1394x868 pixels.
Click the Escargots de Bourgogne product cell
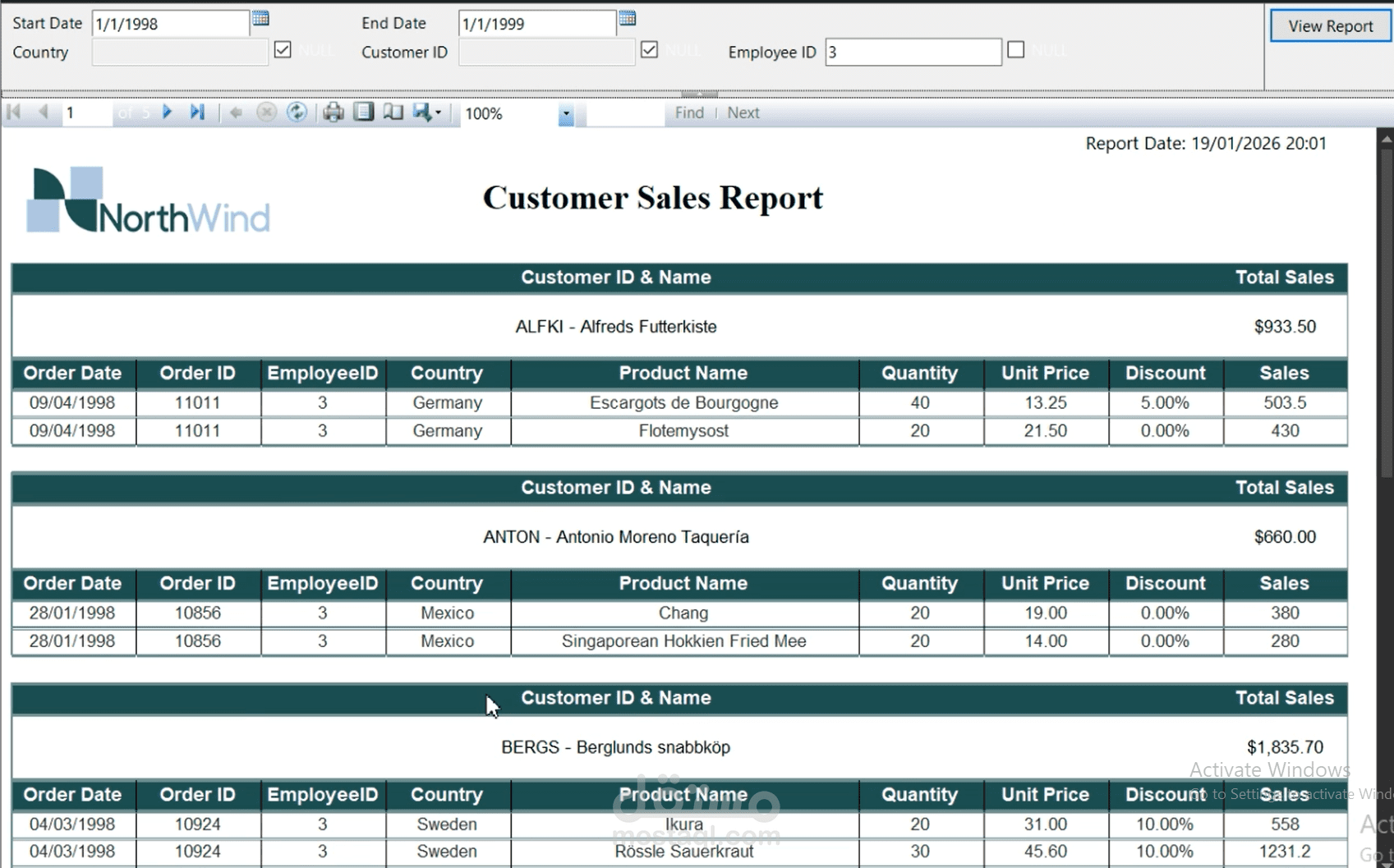[x=684, y=403]
